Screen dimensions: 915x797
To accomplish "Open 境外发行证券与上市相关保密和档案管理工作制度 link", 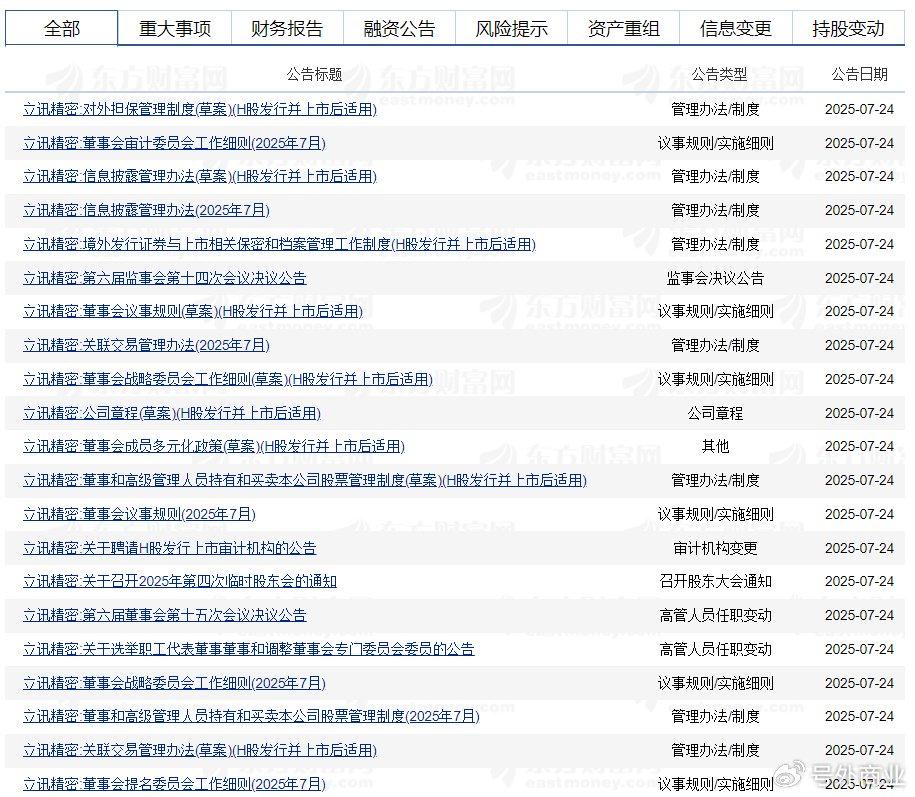I will coord(280,244).
